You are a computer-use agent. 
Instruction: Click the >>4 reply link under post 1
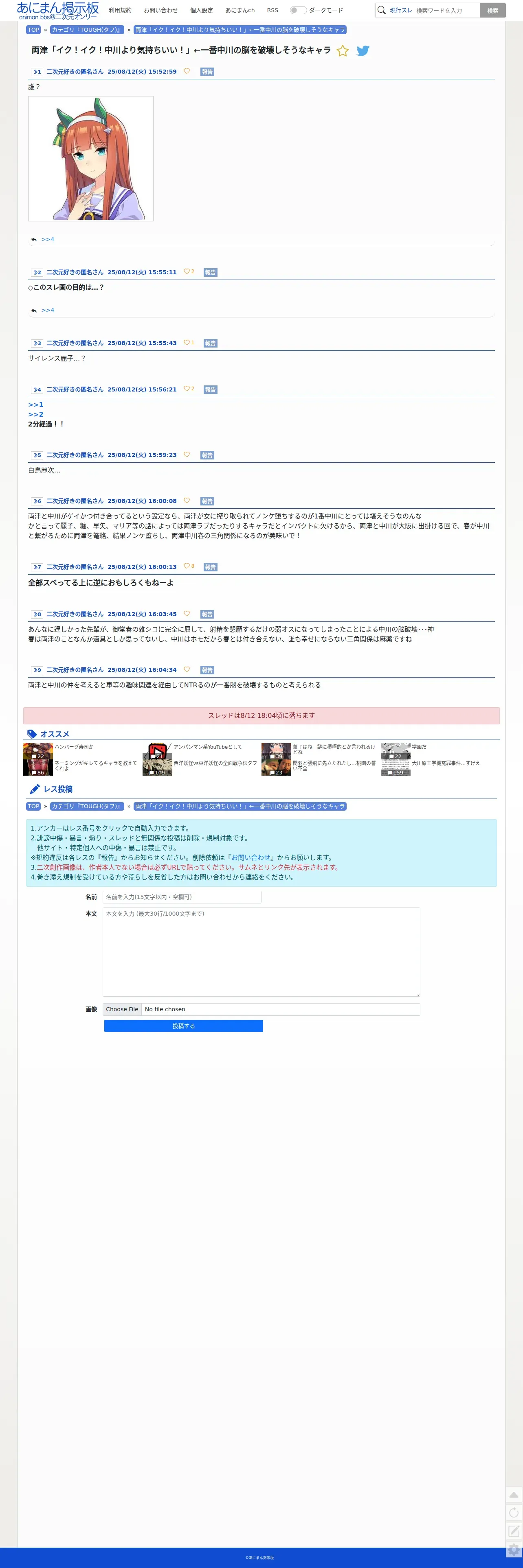click(48, 239)
